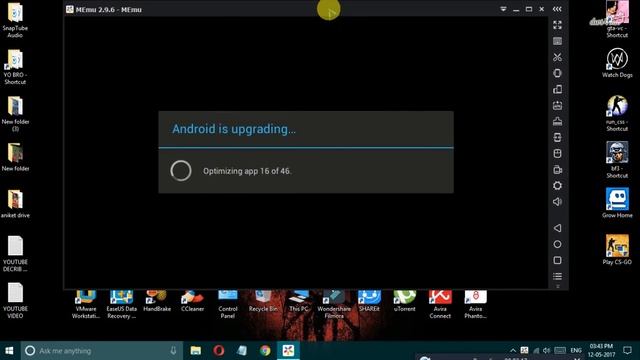Viewport: 640px width, 360px height.
Task: Select Control Panel desktop icon
Action: tap(228, 304)
